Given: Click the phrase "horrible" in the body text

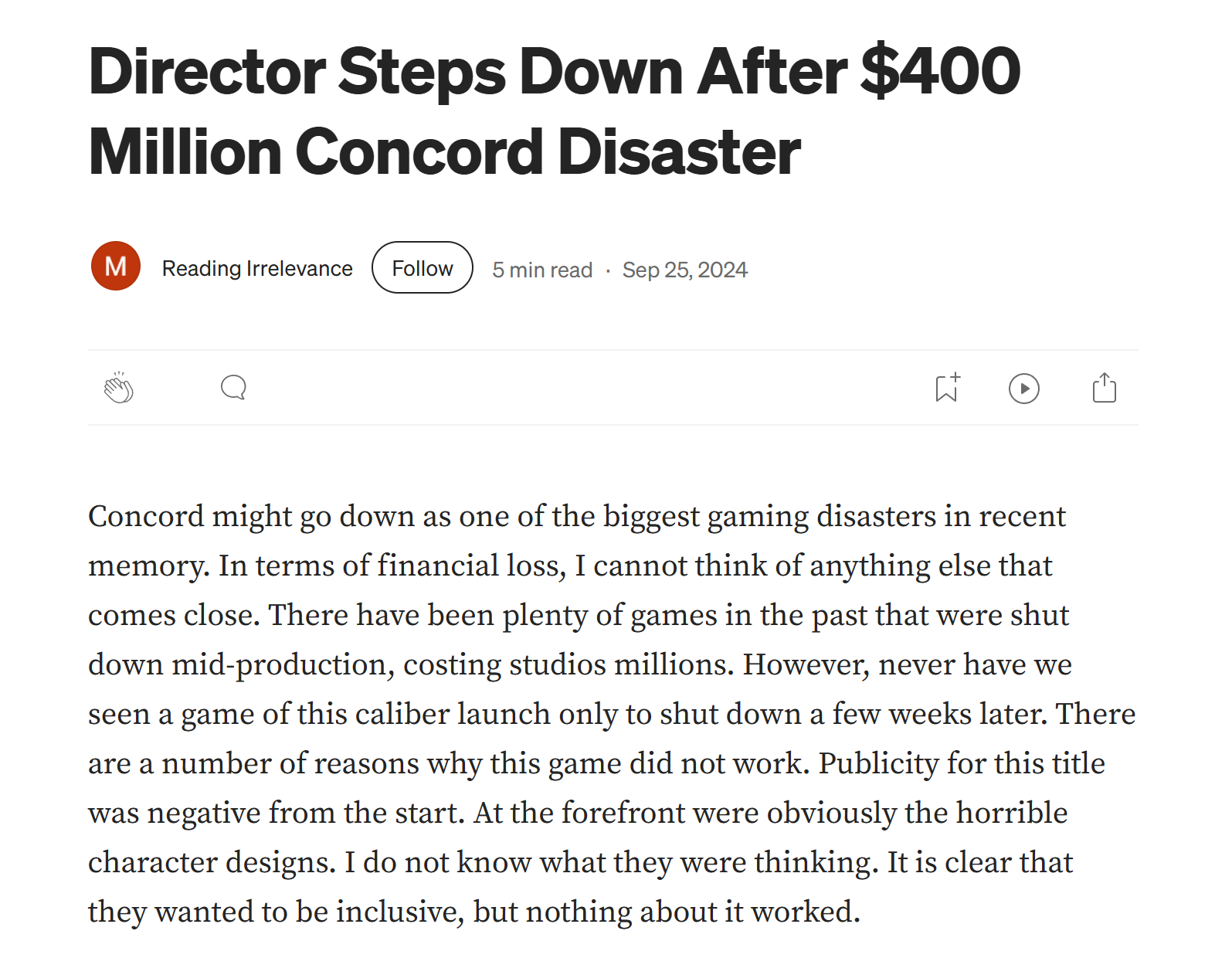Looking at the screenshot, I should pos(1011,813).
